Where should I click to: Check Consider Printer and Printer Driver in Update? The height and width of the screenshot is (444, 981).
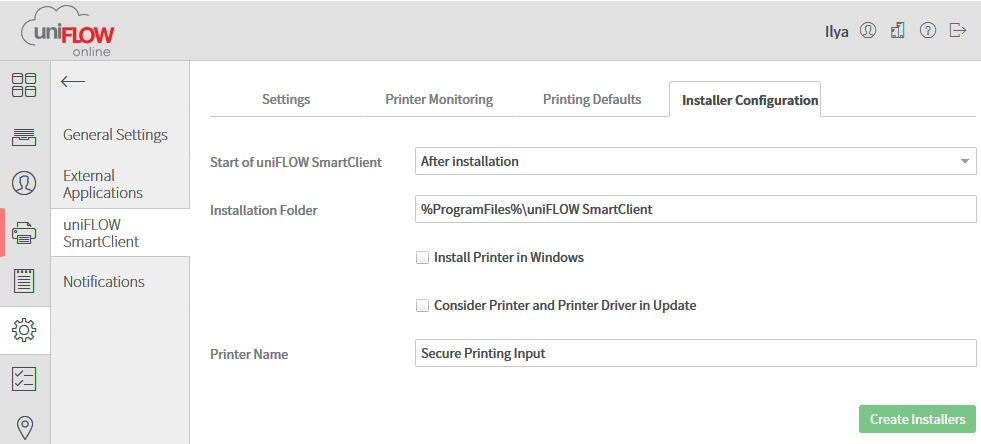tap(423, 306)
